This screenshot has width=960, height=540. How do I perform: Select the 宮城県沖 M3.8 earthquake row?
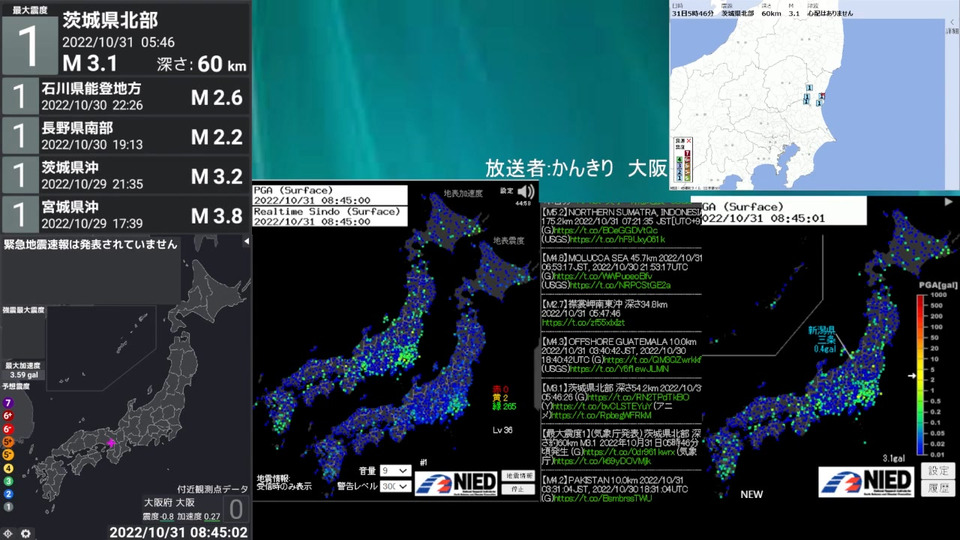click(x=126, y=214)
